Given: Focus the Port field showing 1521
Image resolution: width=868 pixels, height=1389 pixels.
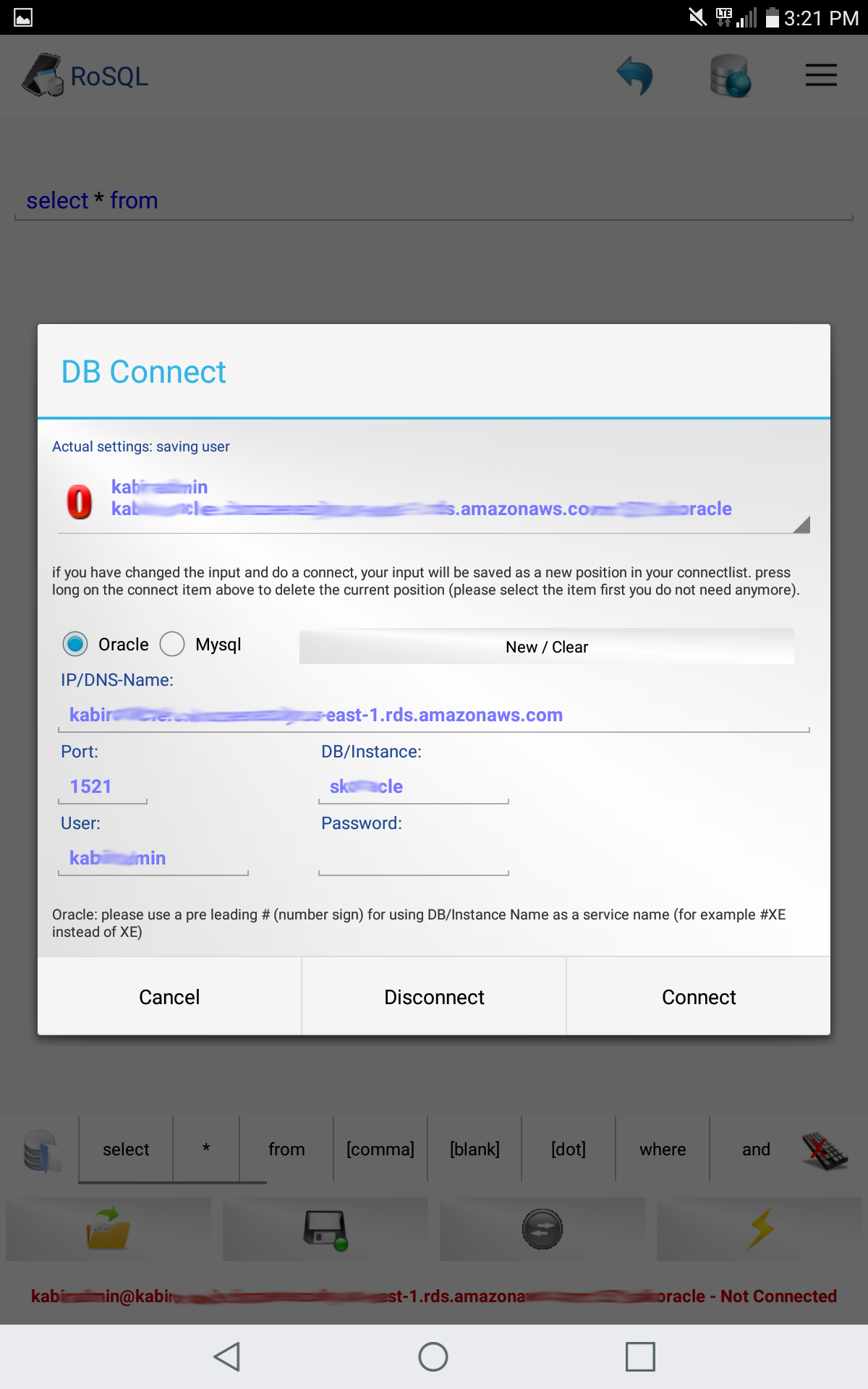Looking at the screenshot, I should pos(103,786).
